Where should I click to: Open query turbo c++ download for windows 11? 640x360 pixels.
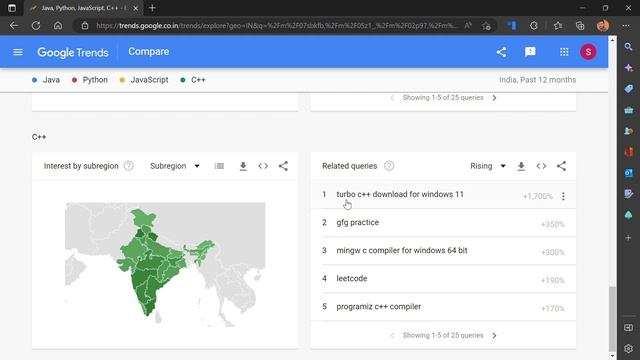400,194
